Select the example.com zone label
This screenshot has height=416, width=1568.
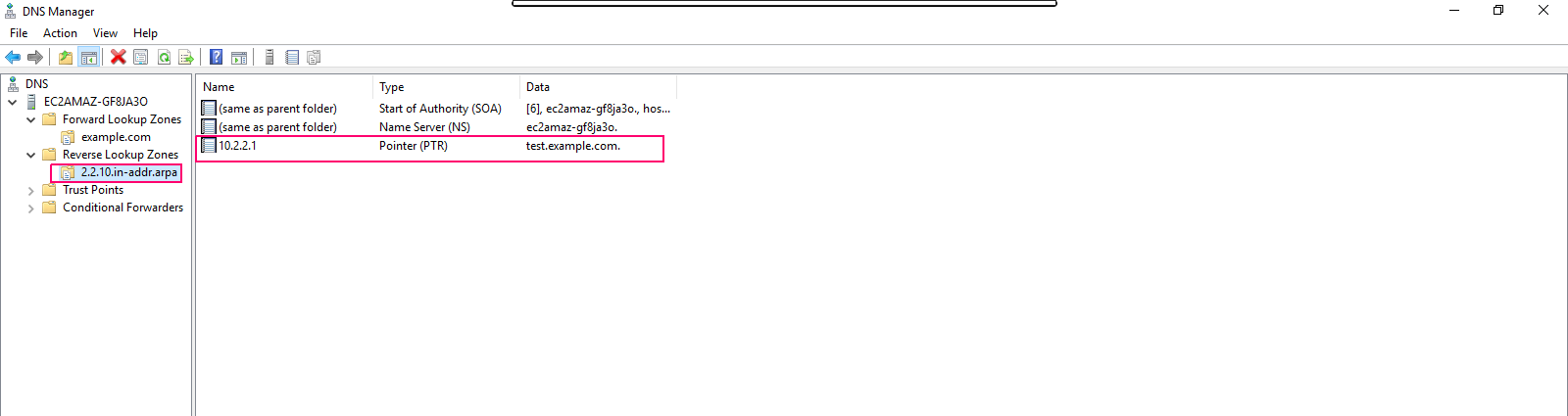[x=116, y=137]
